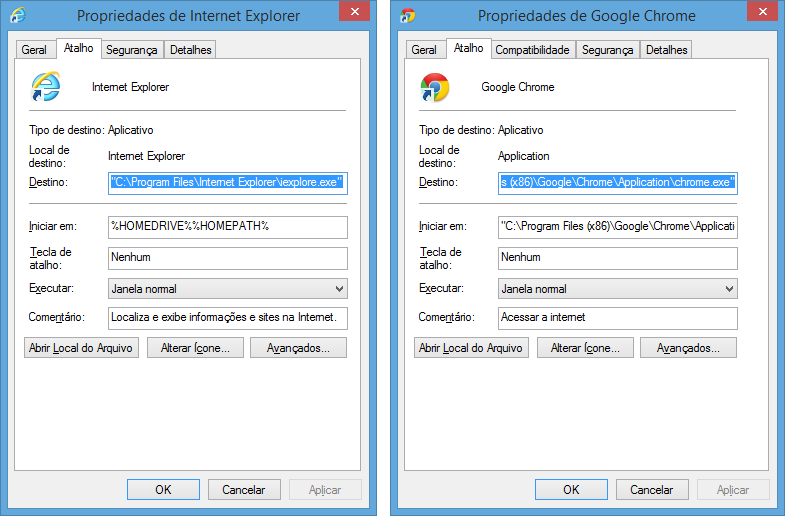The height and width of the screenshot is (518, 785).
Task: Open Detalhes tab in Google Chrome properties
Action: (x=666, y=50)
